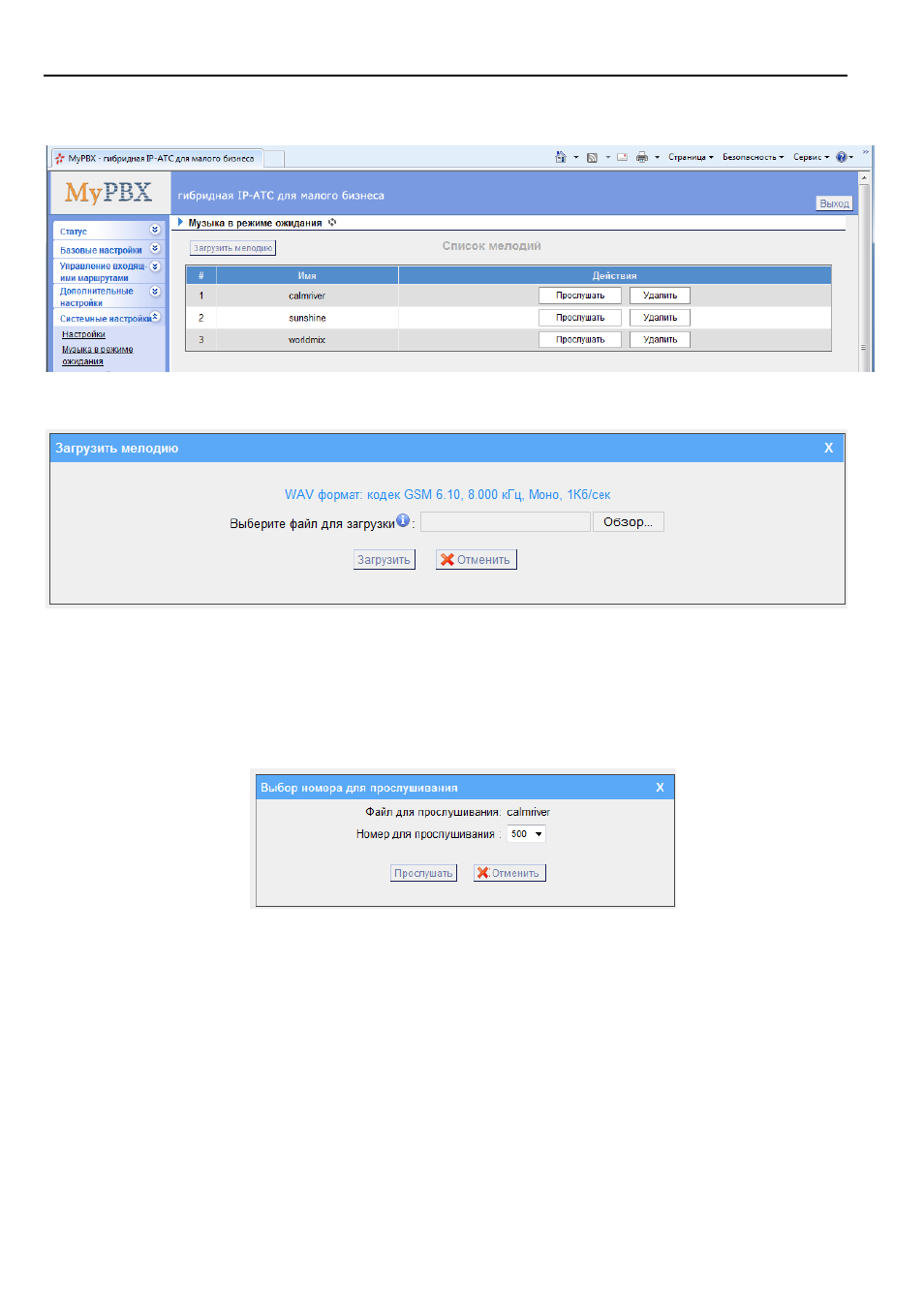Click the browser print icon
924x1308 pixels.
pos(641,157)
